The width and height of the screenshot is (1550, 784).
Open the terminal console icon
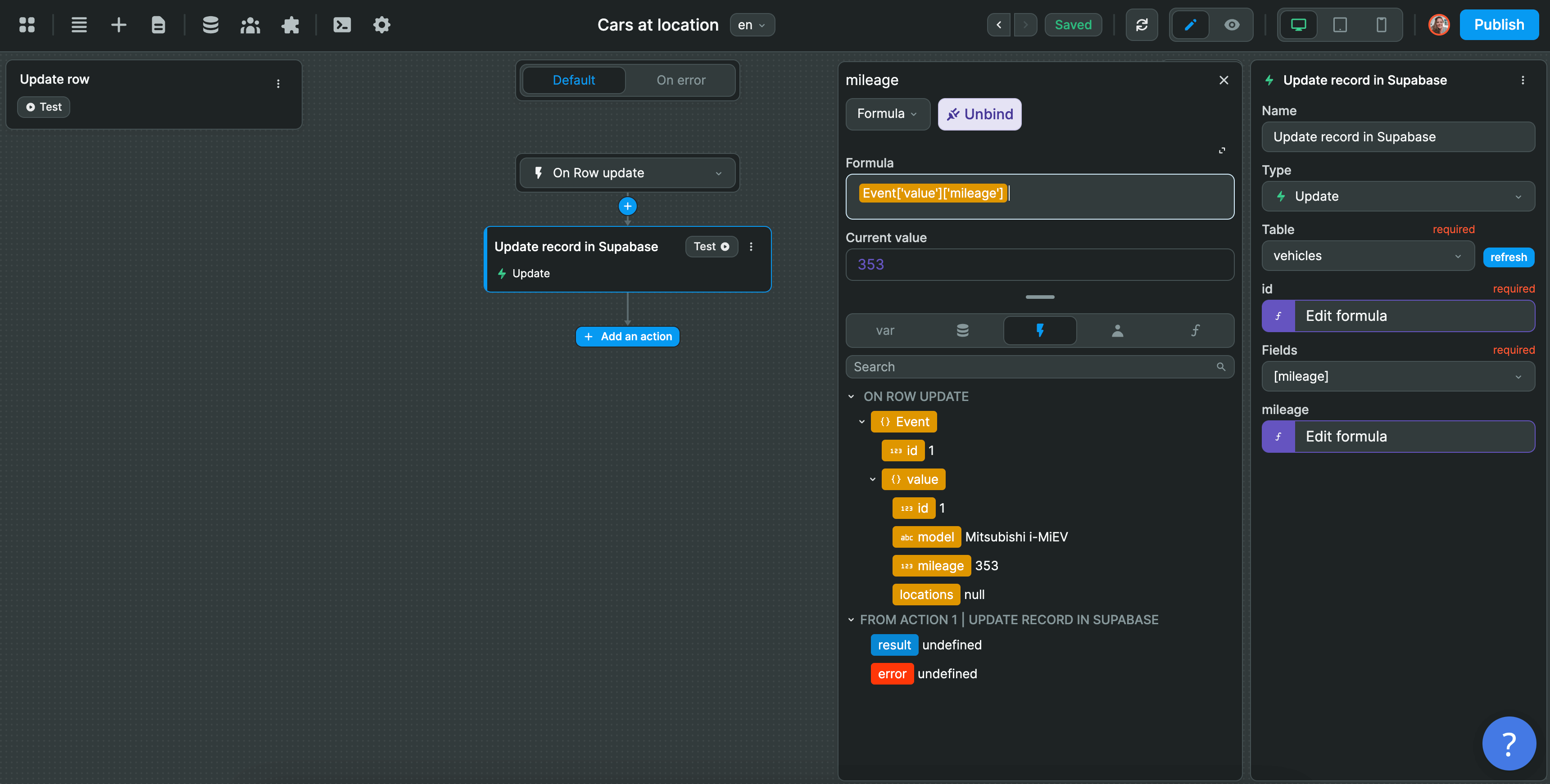pyautogui.click(x=342, y=25)
